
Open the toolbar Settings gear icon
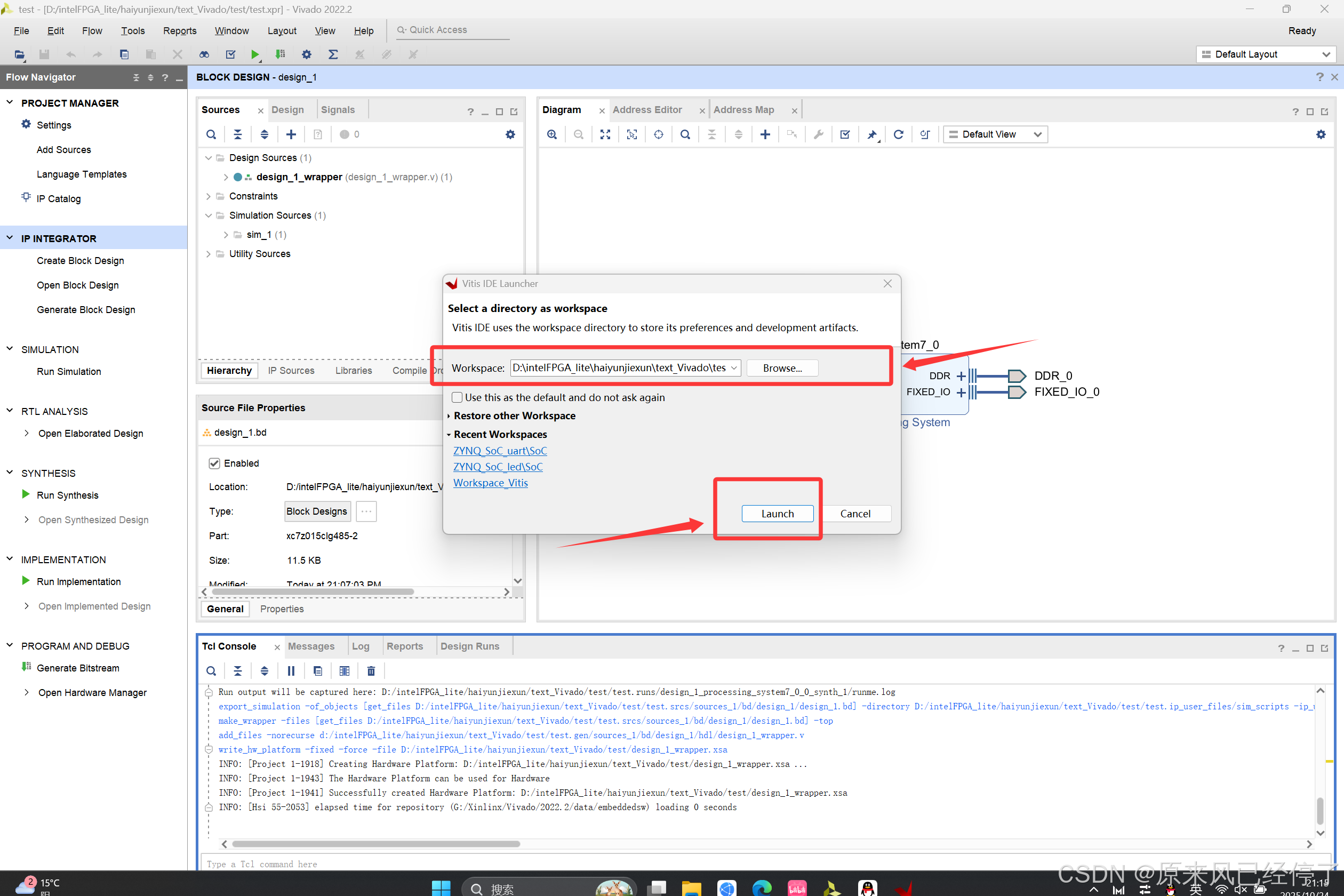coord(307,54)
